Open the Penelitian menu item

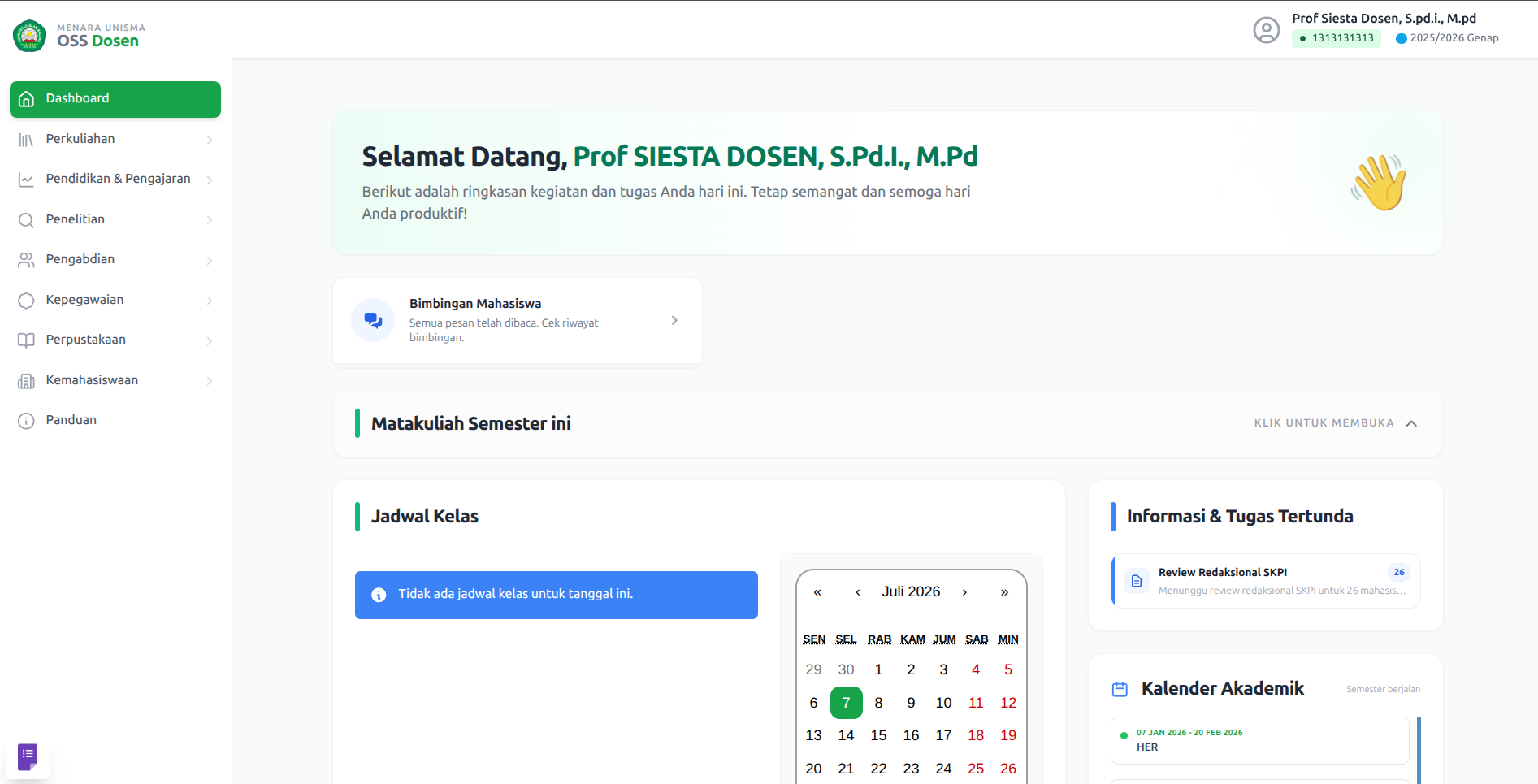[x=115, y=220]
